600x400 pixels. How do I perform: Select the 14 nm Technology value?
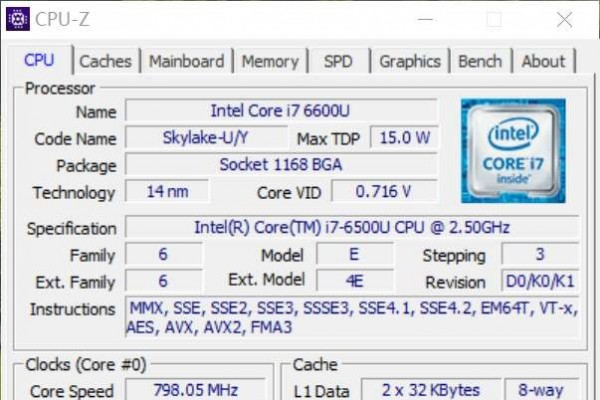tap(167, 191)
